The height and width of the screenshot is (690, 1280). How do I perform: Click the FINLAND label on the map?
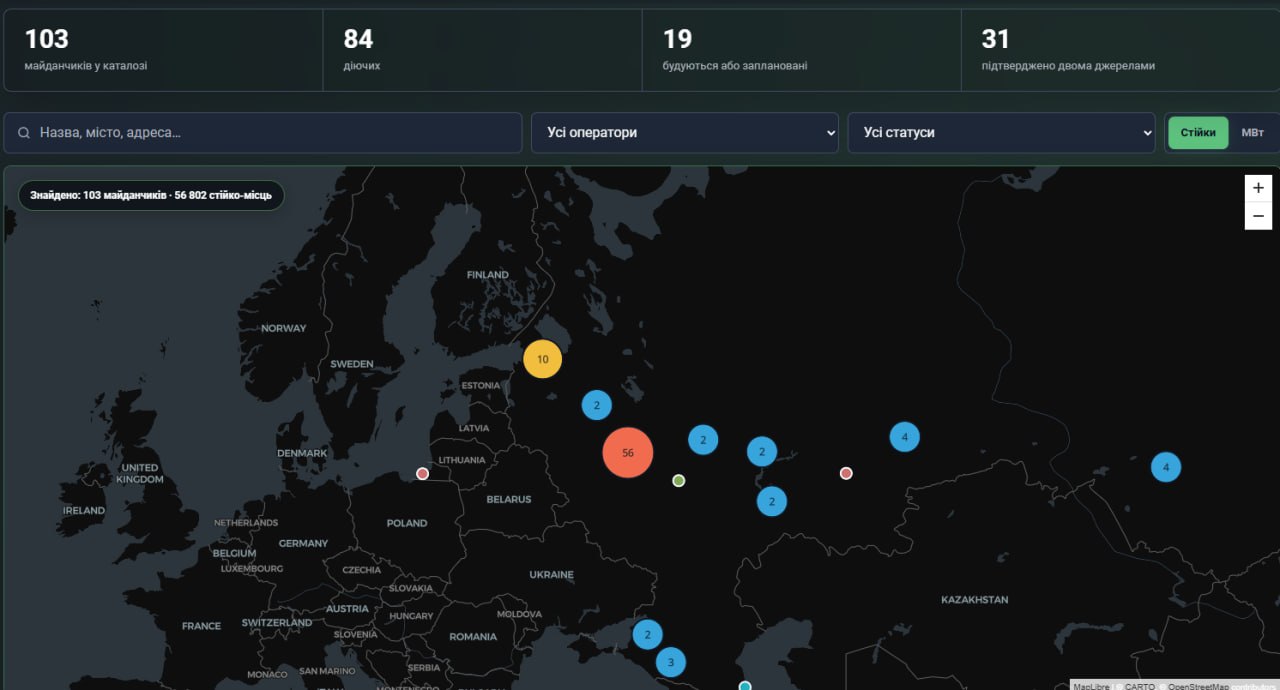(x=488, y=275)
